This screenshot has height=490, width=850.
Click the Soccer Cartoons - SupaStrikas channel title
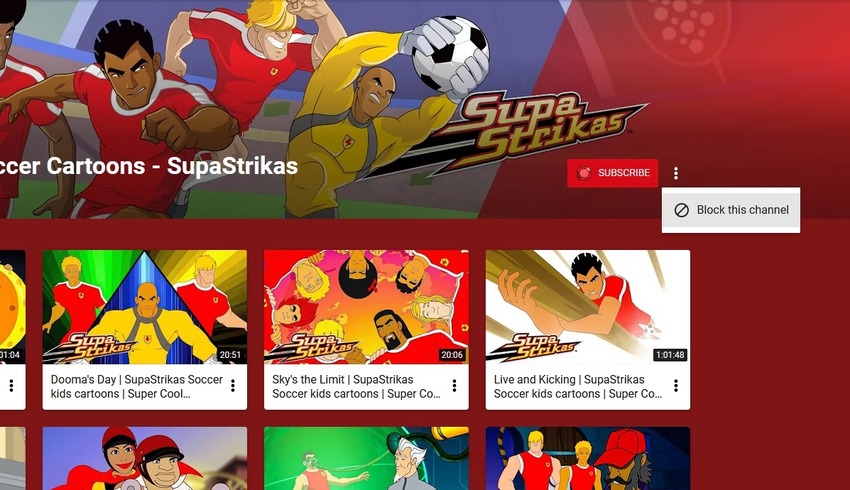click(x=149, y=166)
